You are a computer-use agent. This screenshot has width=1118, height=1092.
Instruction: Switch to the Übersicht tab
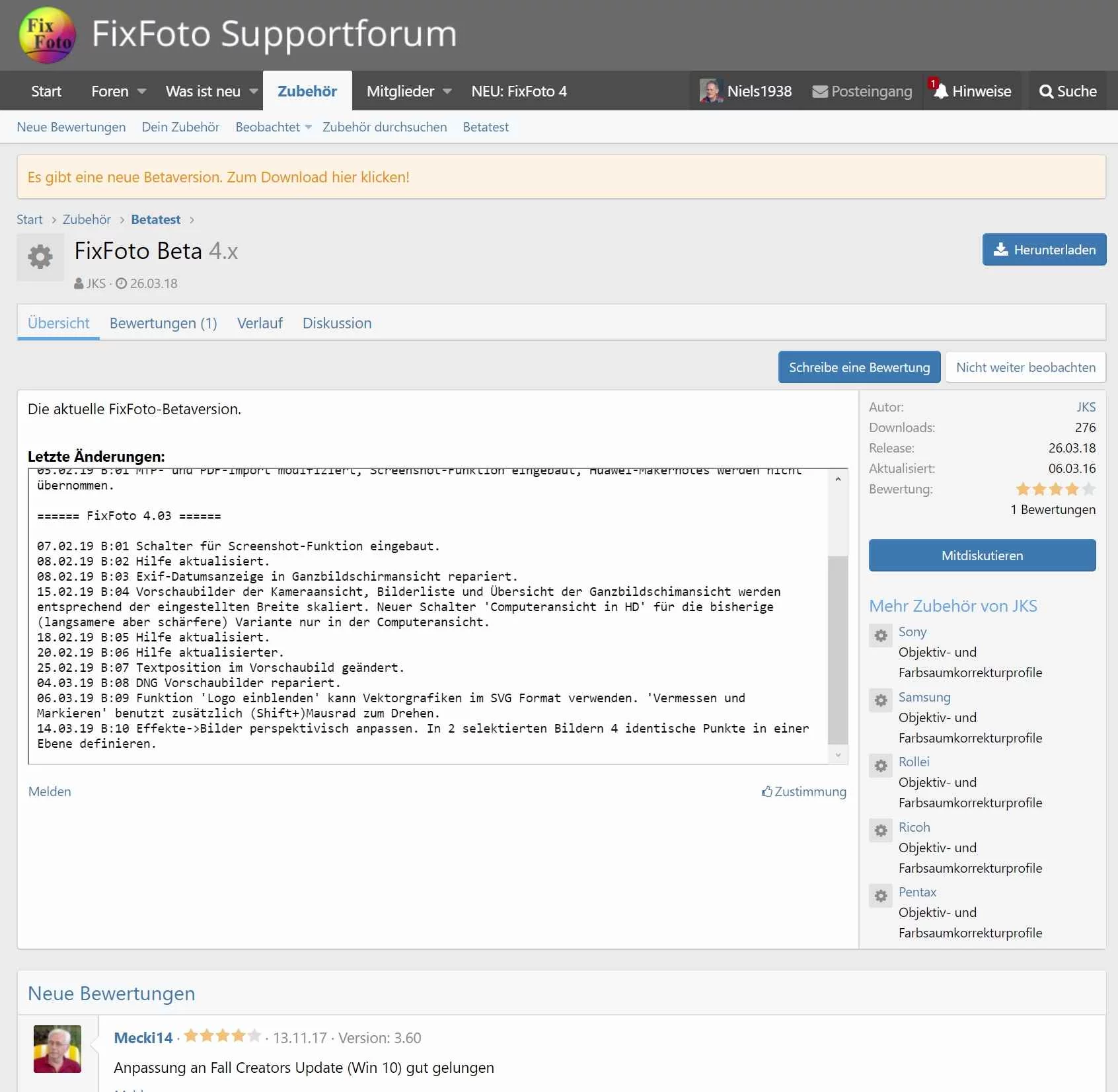pos(59,323)
